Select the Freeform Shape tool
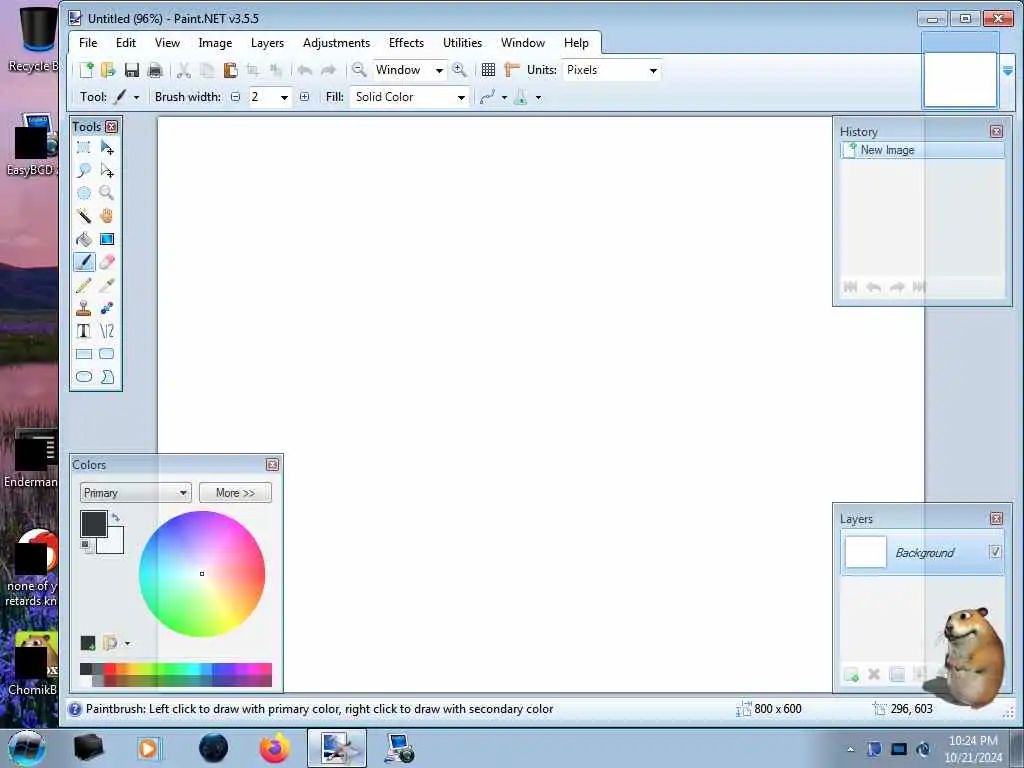Viewport: 1024px width, 768px height. [107, 377]
